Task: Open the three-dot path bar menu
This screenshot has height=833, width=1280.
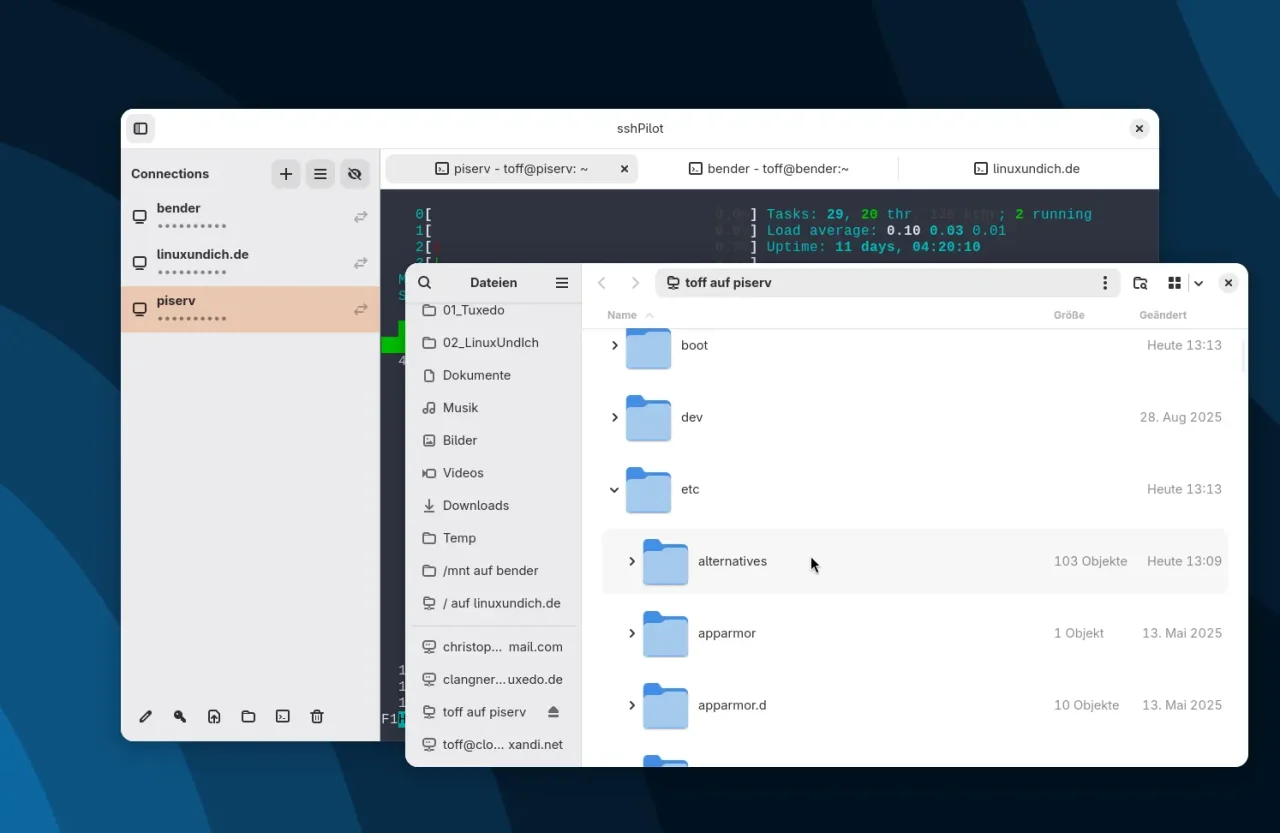Action: pyautogui.click(x=1105, y=282)
